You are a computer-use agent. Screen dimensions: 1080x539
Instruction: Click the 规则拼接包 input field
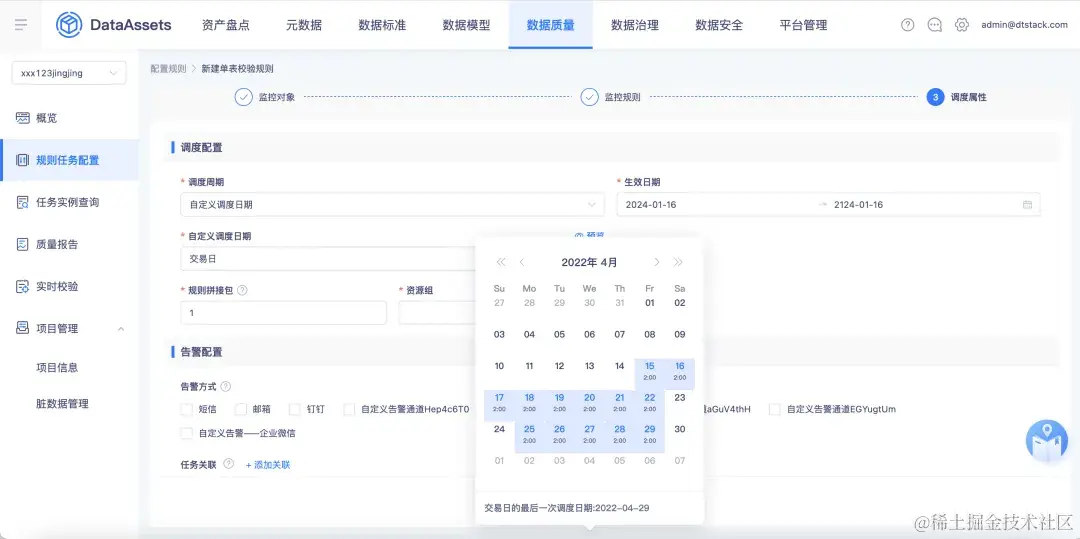point(283,313)
